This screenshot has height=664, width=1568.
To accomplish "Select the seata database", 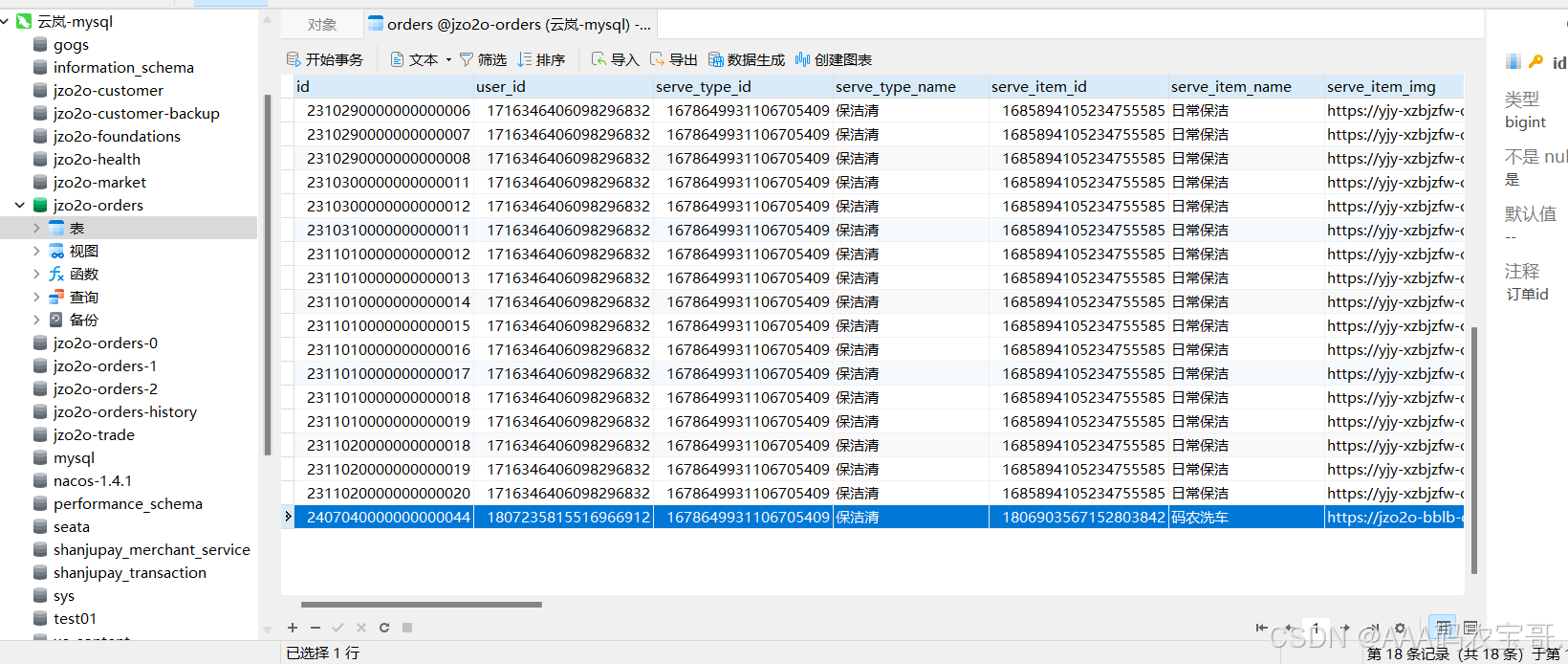I will [x=61, y=526].
